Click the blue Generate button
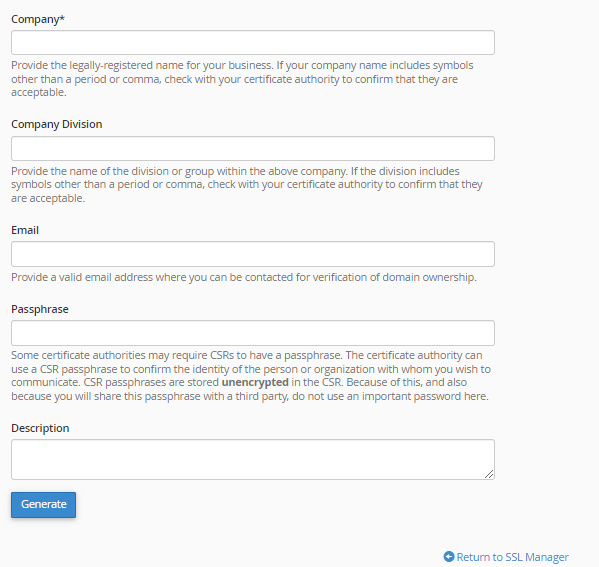Image resolution: width=599 pixels, height=567 pixels. [x=44, y=505]
